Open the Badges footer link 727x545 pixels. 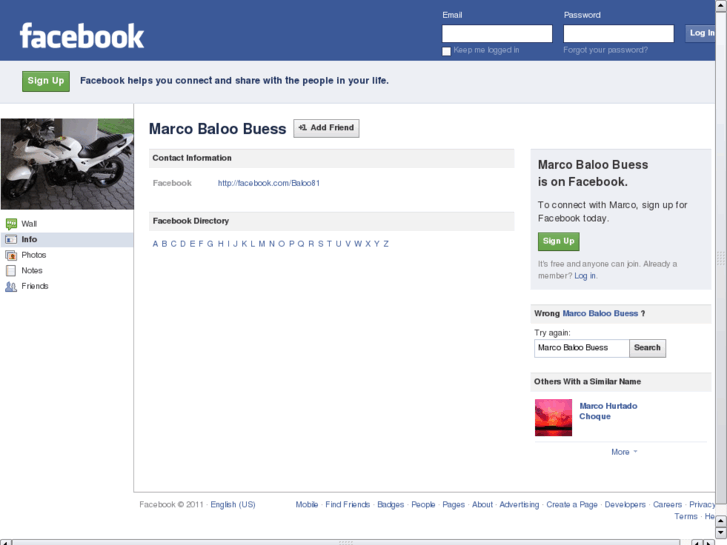(x=391, y=505)
